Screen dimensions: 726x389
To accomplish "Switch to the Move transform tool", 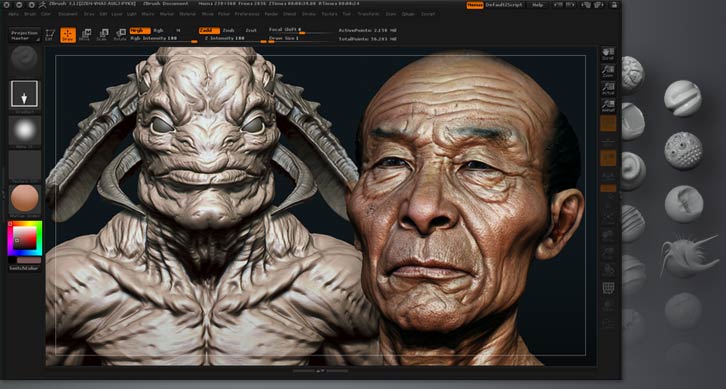I will 85,35.
